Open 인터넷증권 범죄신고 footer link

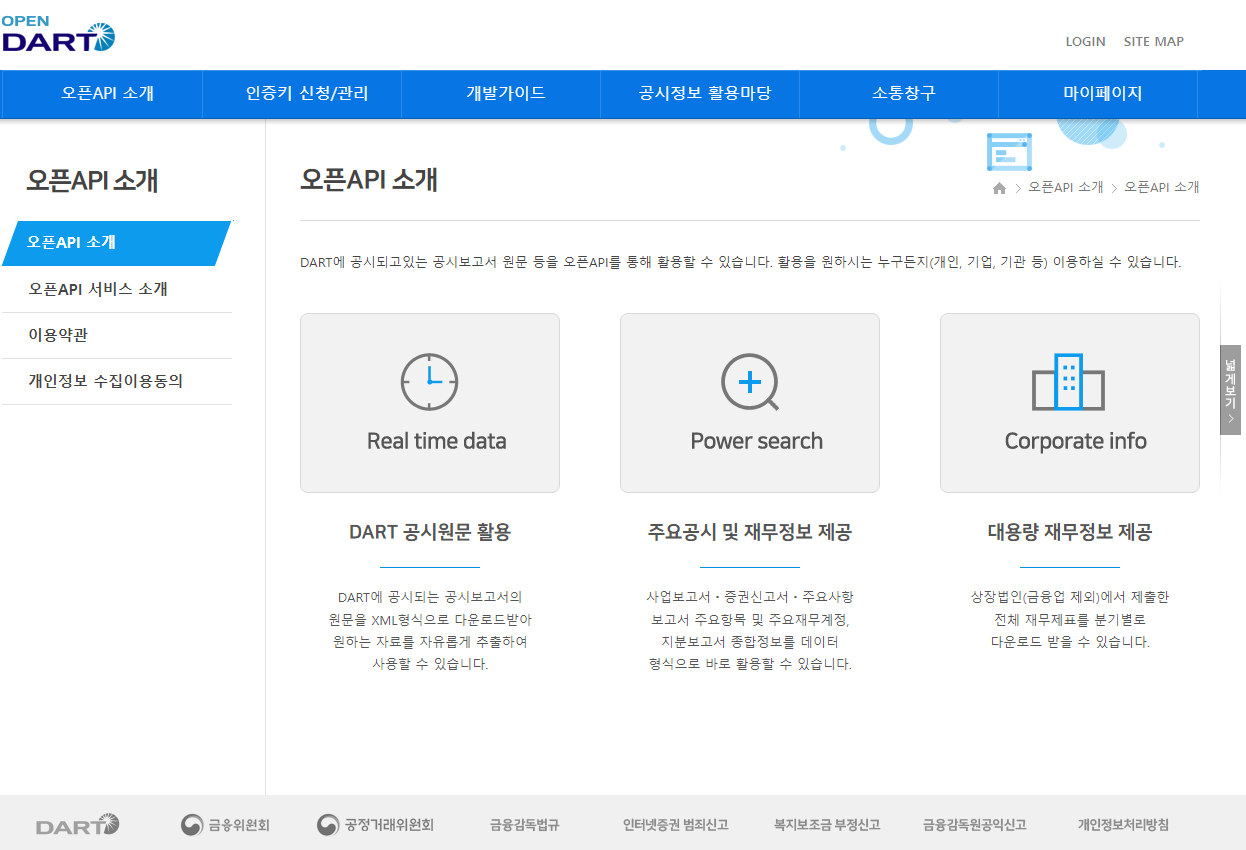675,825
